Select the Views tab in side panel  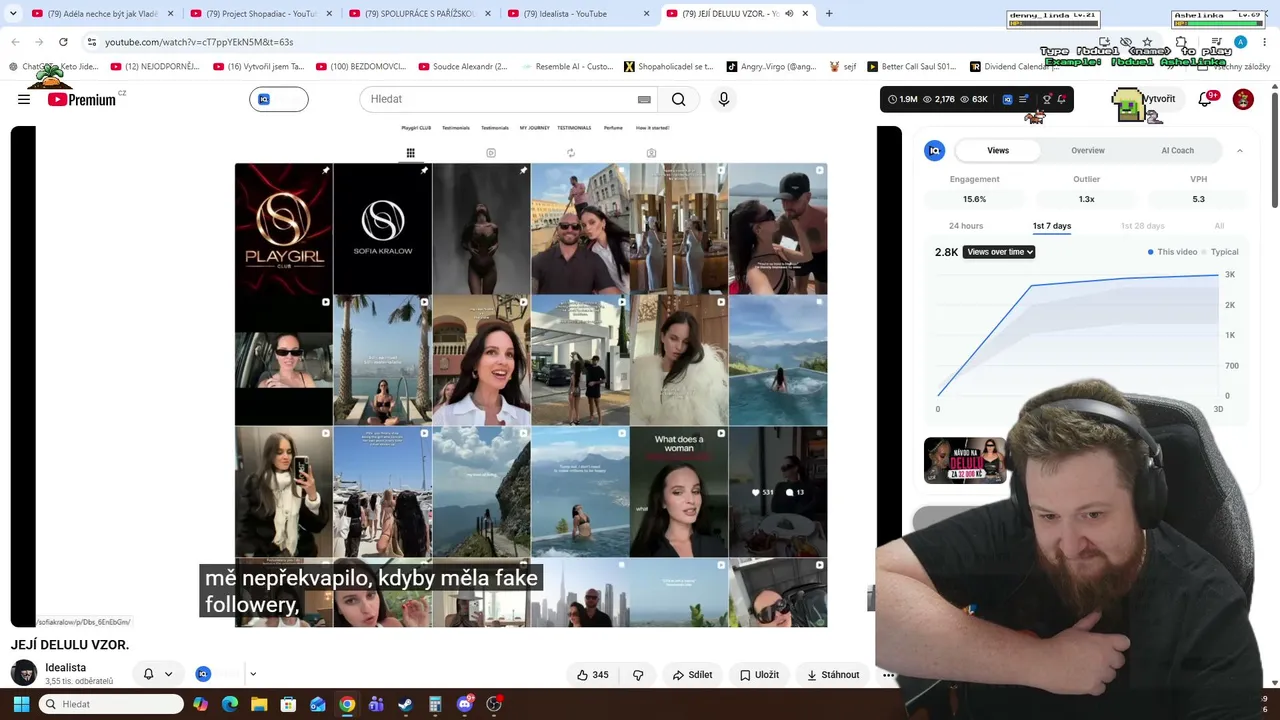tap(998, 151)
